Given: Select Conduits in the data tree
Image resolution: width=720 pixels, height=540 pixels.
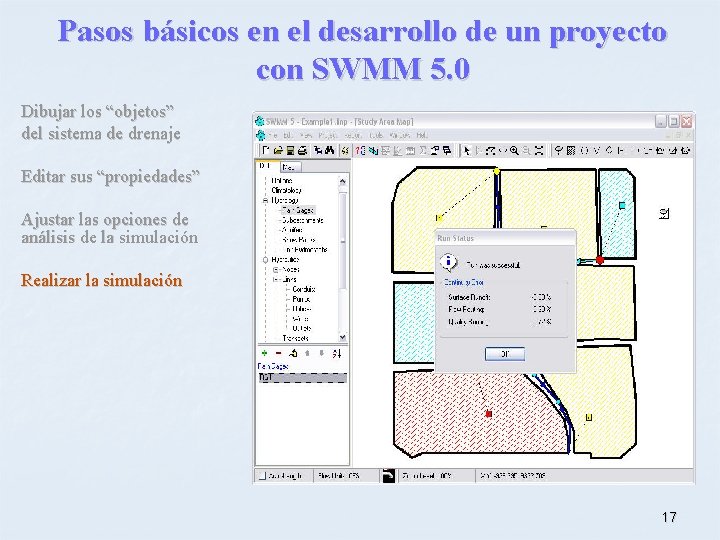Looking at the screenshot, I should tap(304, 289).
